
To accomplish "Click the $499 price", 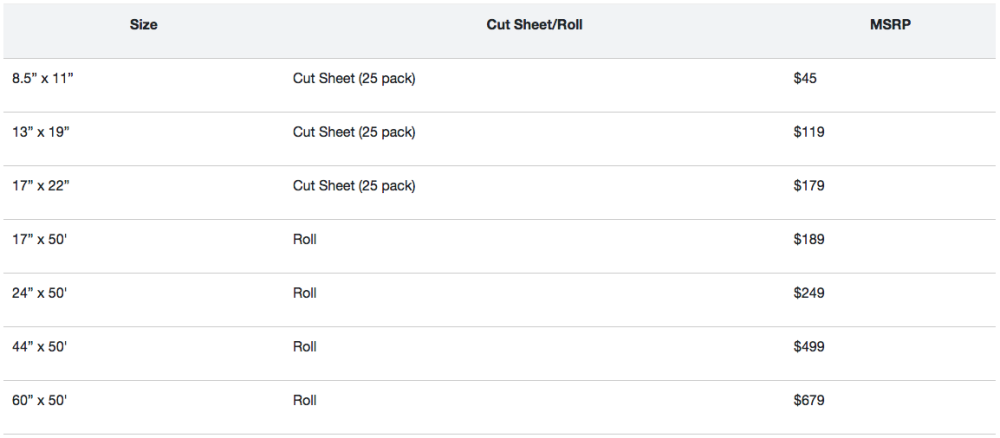I will [x=809, y=346].
